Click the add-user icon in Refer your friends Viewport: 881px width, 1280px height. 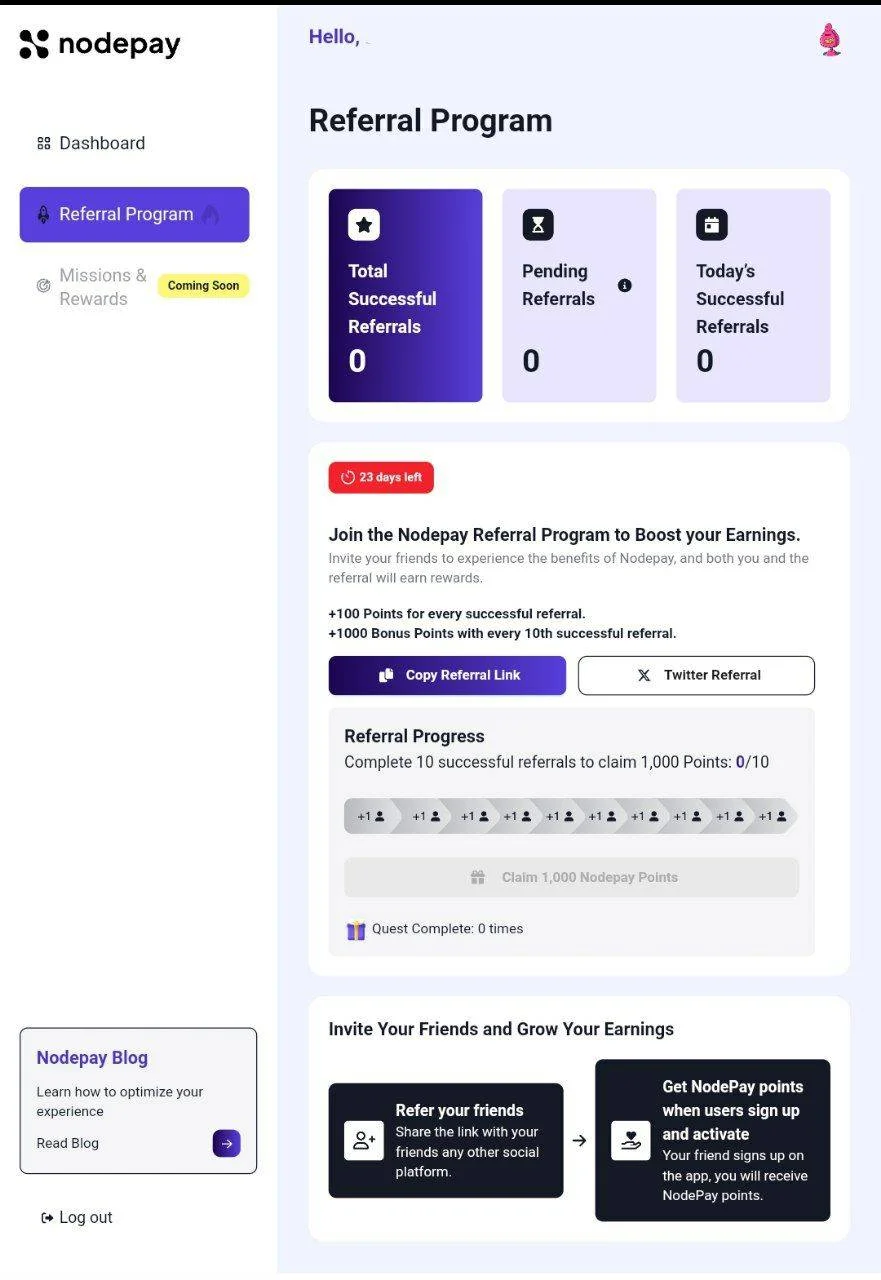pos(364,1140)
